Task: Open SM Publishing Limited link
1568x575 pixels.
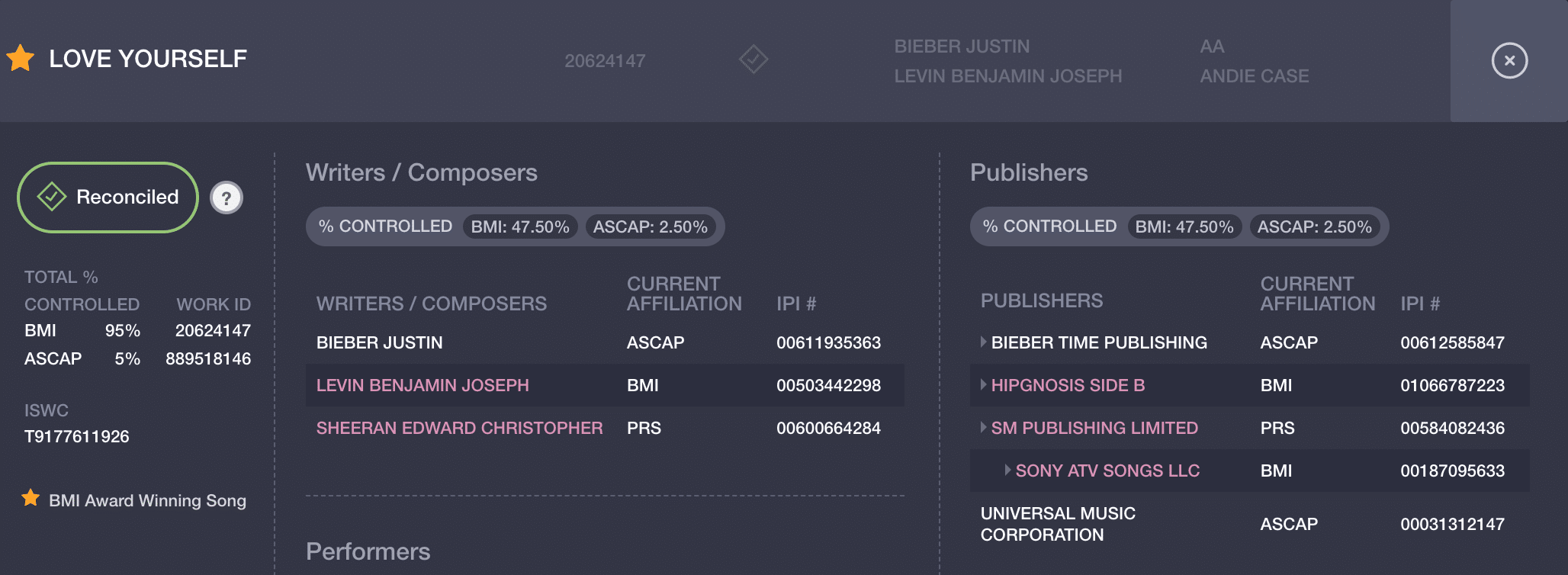Action: (1094, 428)
